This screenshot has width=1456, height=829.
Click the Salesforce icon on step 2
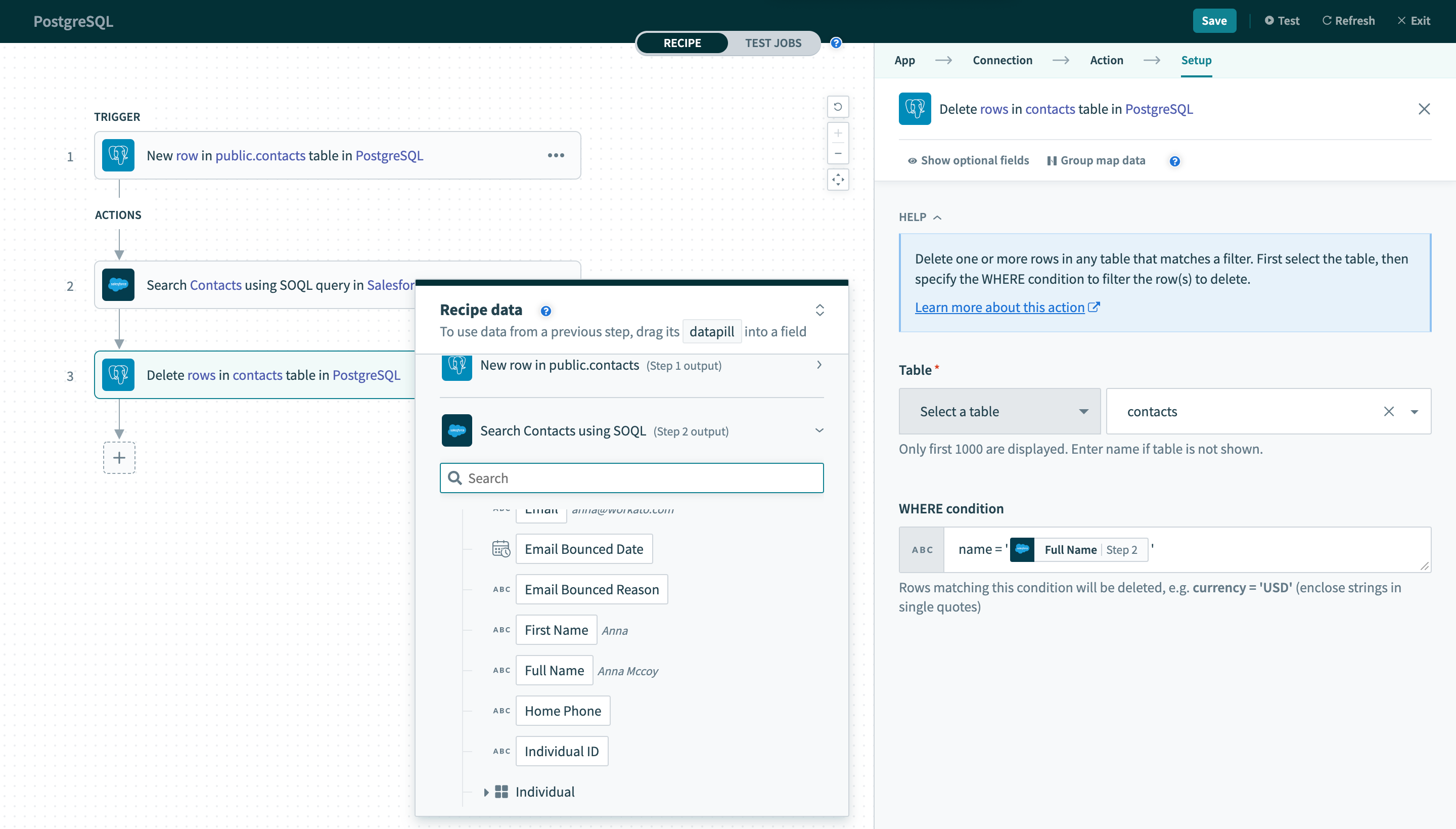point(118,285)
